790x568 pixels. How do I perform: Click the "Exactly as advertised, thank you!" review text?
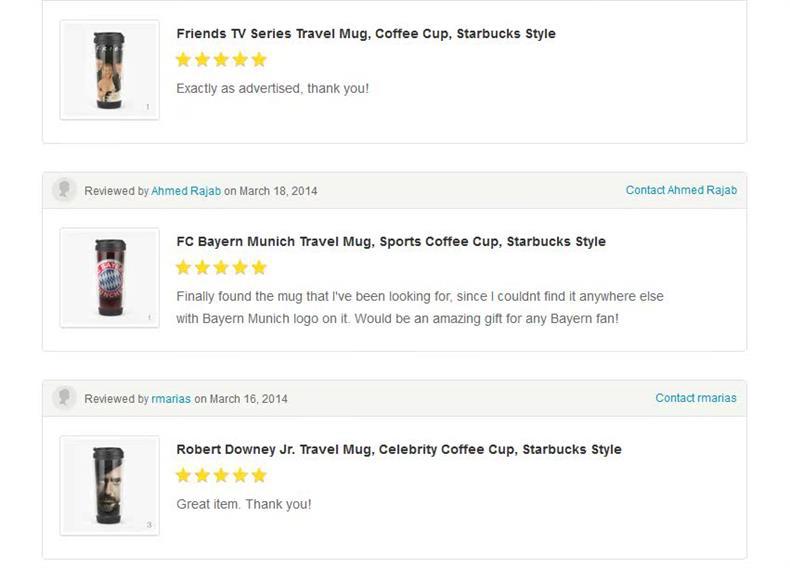[272, 89]
